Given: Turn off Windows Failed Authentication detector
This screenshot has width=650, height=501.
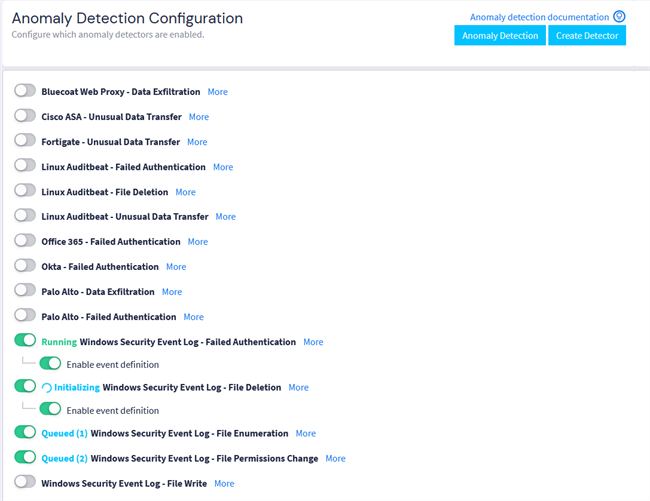Looking at the screenshot, I should pyautogui.click(x=25, y=341).
